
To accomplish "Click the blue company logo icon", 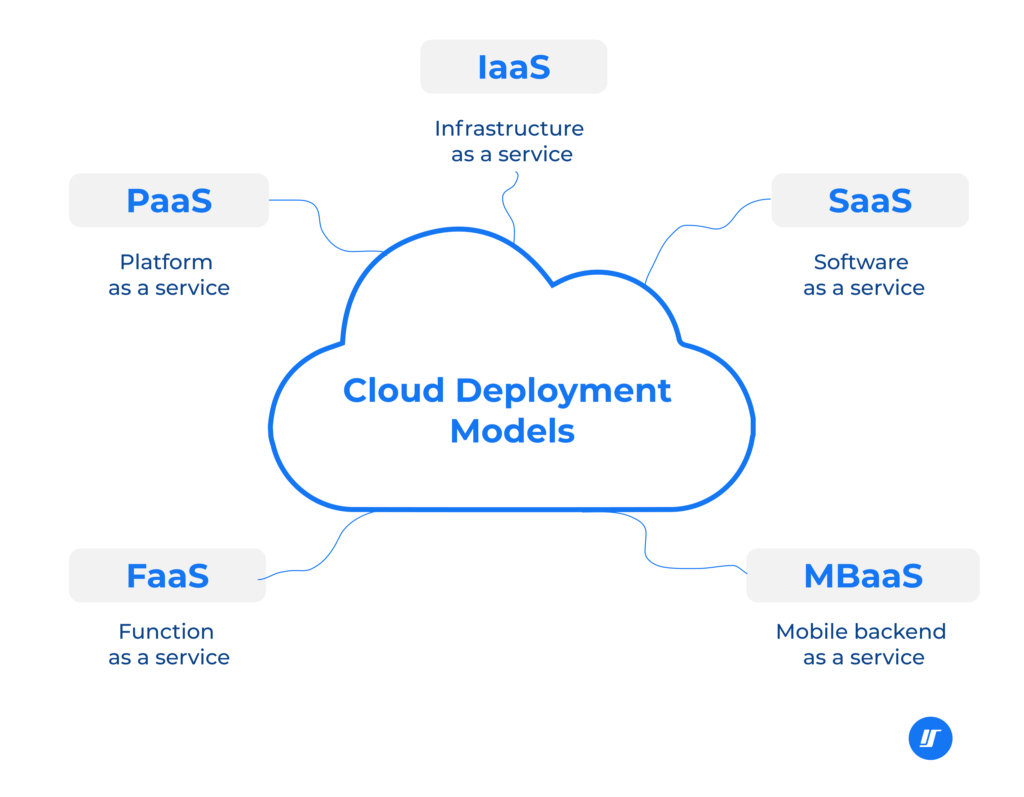I will pos(930,738).
